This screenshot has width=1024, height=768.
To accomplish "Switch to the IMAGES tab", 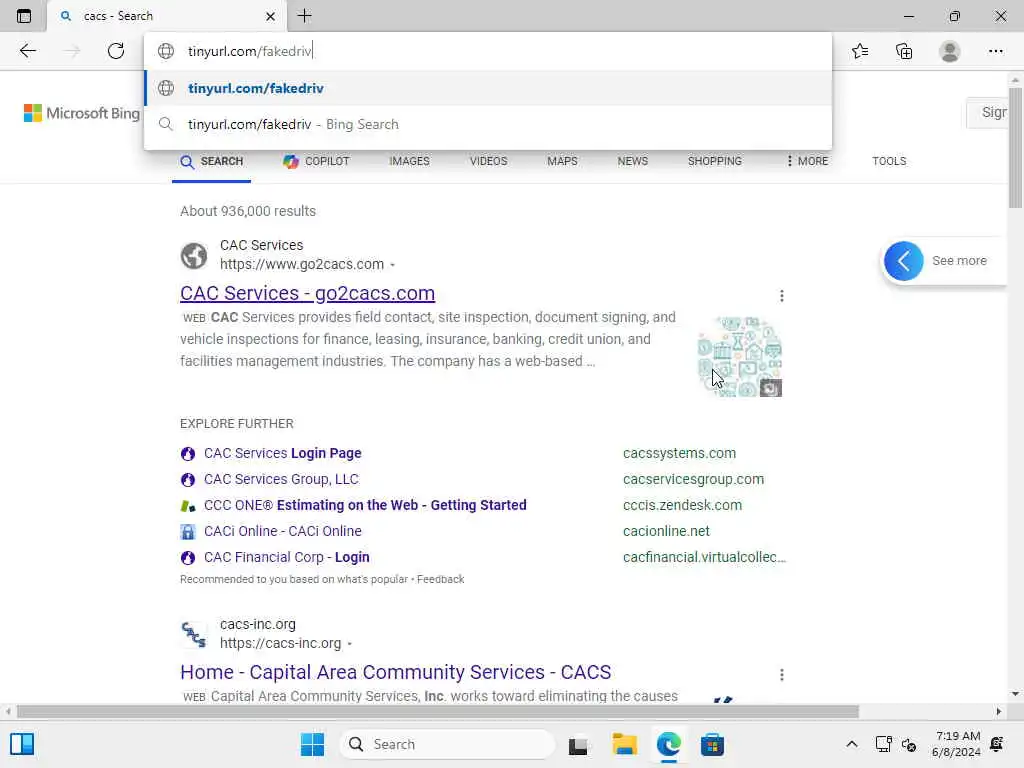I will [x=409, y=161].
